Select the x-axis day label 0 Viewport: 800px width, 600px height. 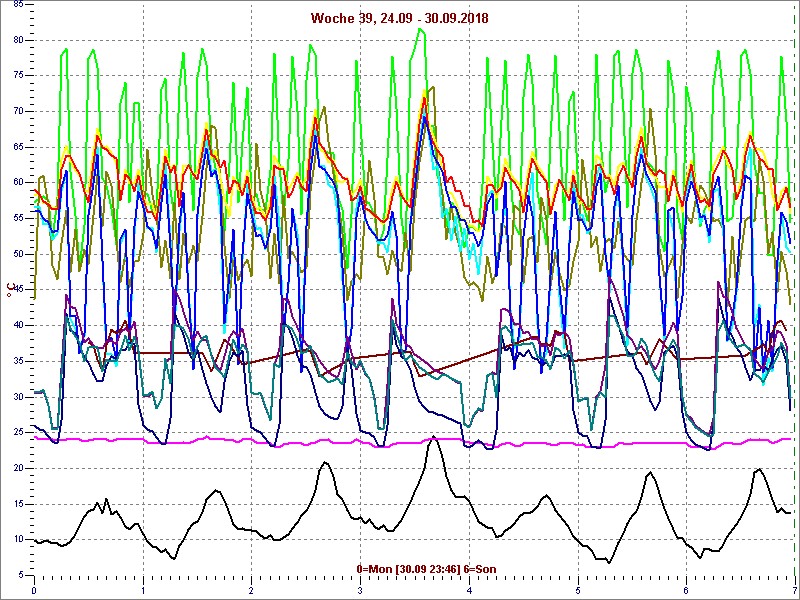click(34, 590)
